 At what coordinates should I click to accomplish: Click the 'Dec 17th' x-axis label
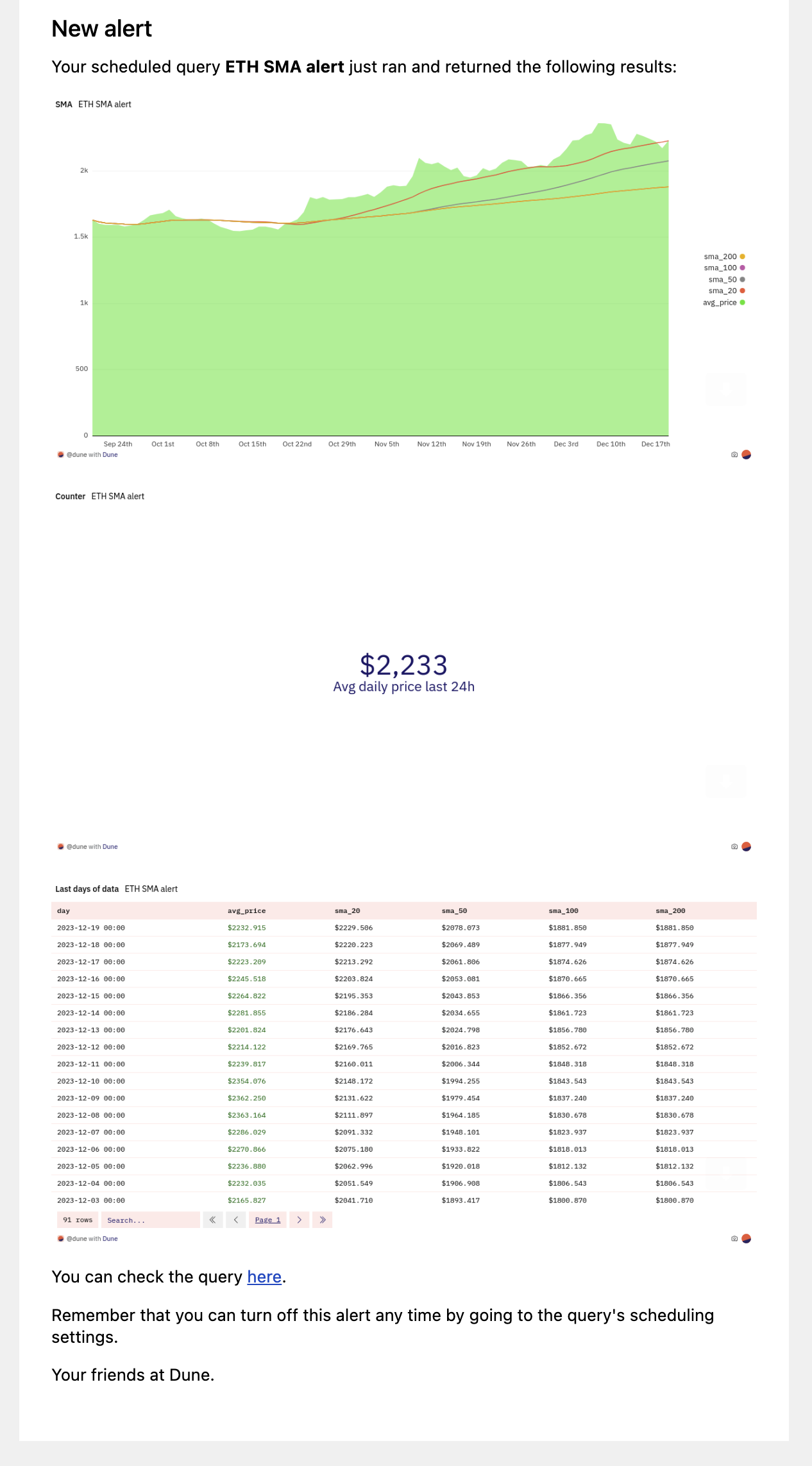(656, 444)
